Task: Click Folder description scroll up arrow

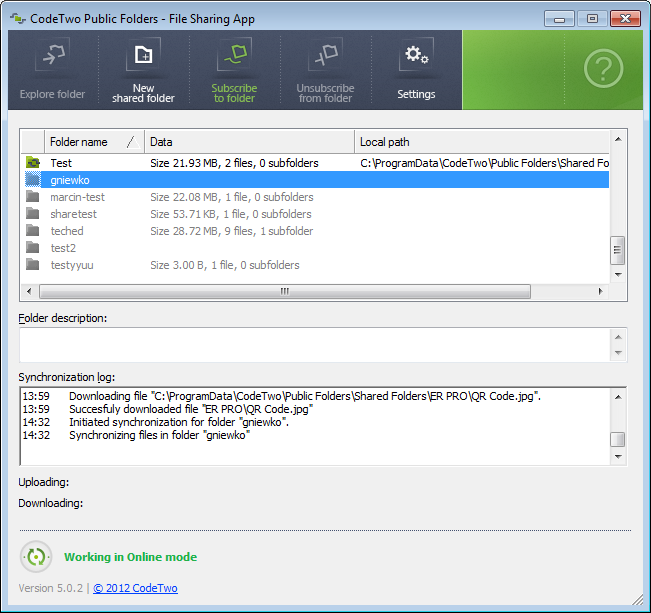Action: click(618, 337)
